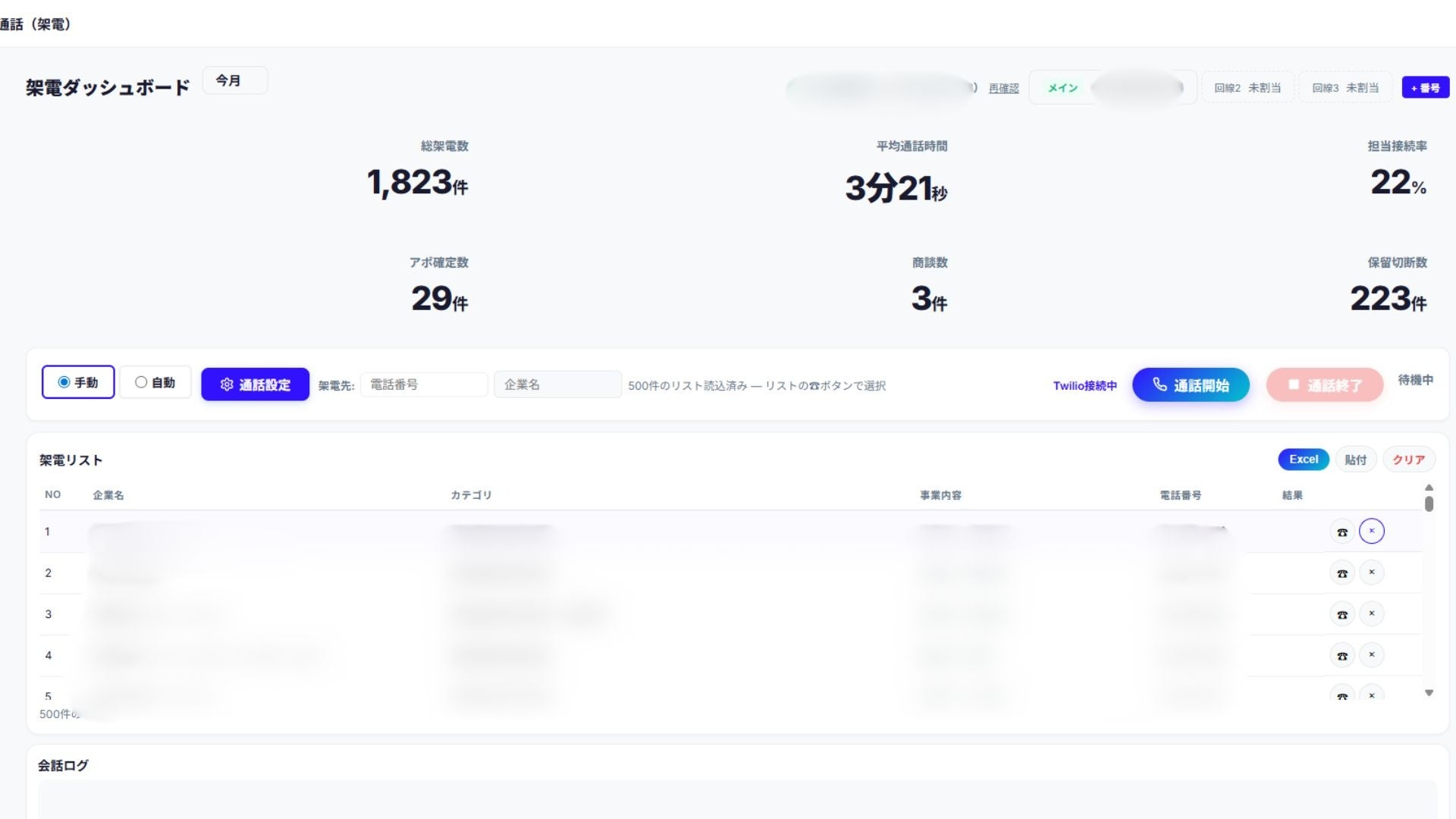This screenshot has width=1456, height=819.
Task: Delete row 2 using its × icon
Action: tap(1371, 572)
